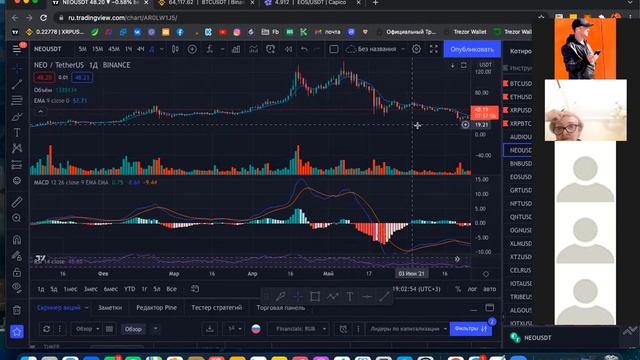640x360 pixels.
Task: Toggle the авто auto scale
Action: click(489, 289)
